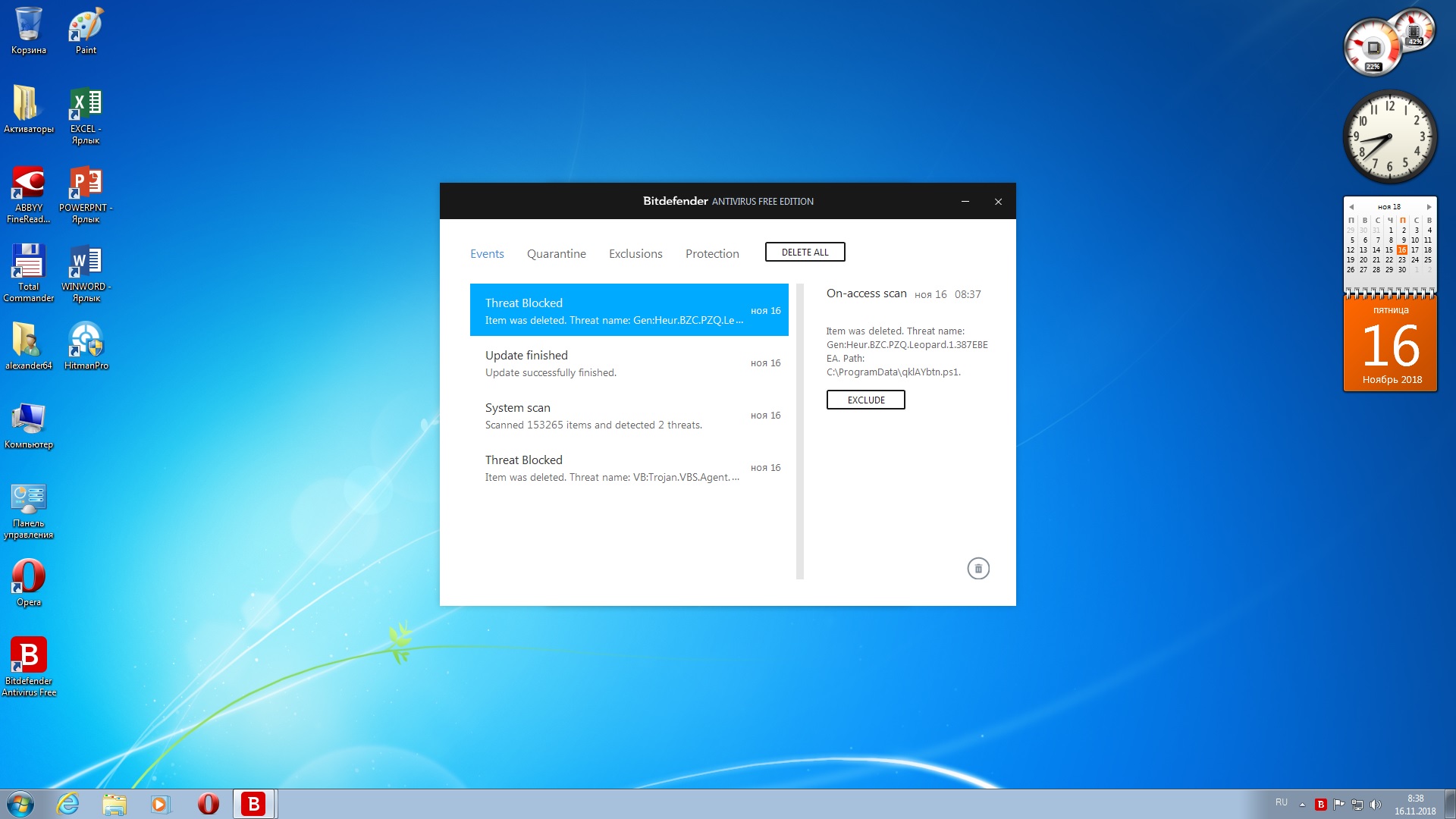Click the trash icon in the event details
This screenshot has width=1456, height=819.
(x=977, y=569)
